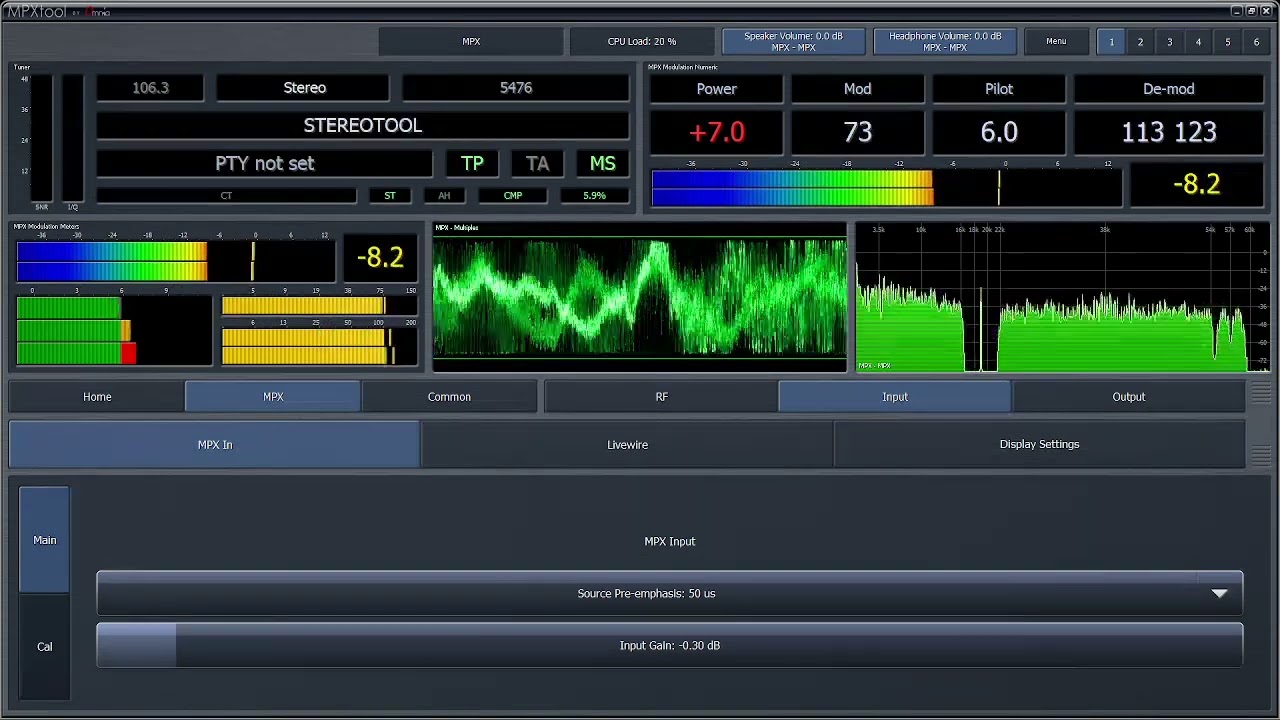
Task: Go to the Output tab
Action: 1128,397
